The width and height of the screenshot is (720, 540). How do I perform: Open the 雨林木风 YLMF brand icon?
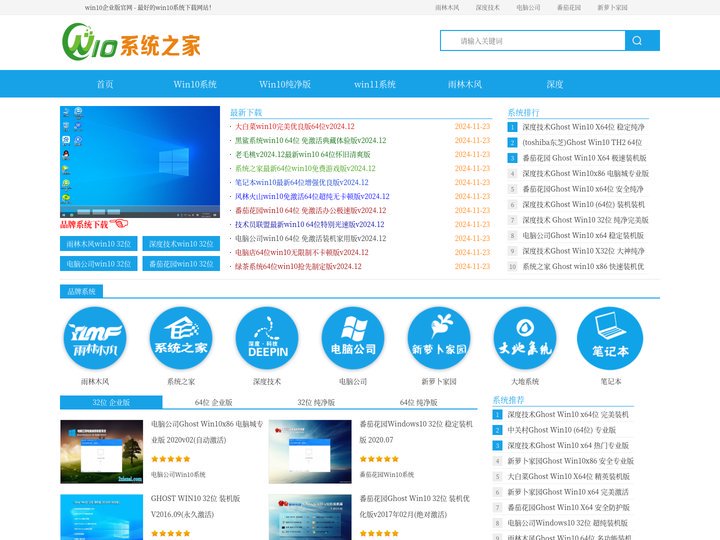(x=95, y=338)
